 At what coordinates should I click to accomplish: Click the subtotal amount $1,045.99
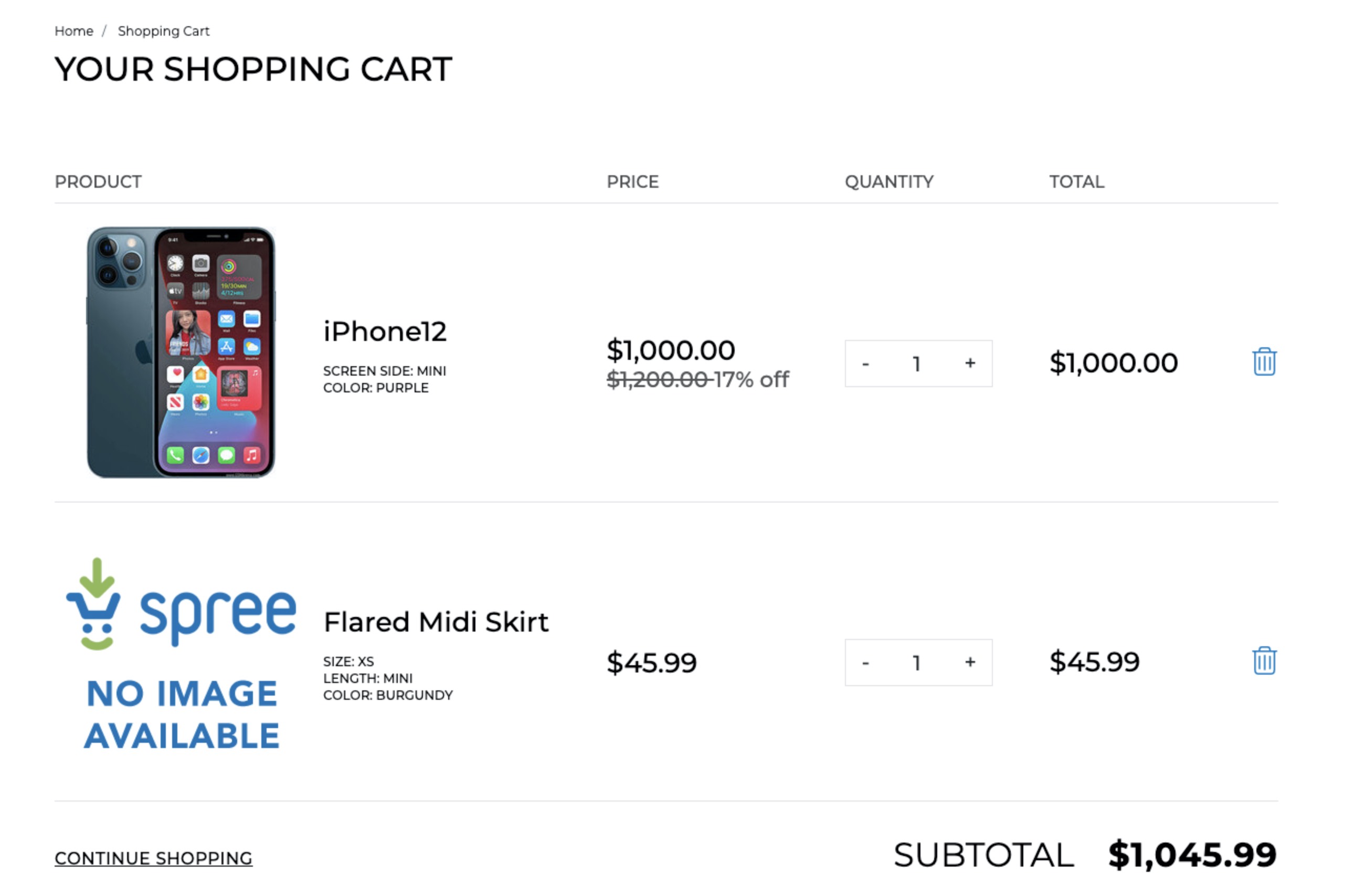1192,855
